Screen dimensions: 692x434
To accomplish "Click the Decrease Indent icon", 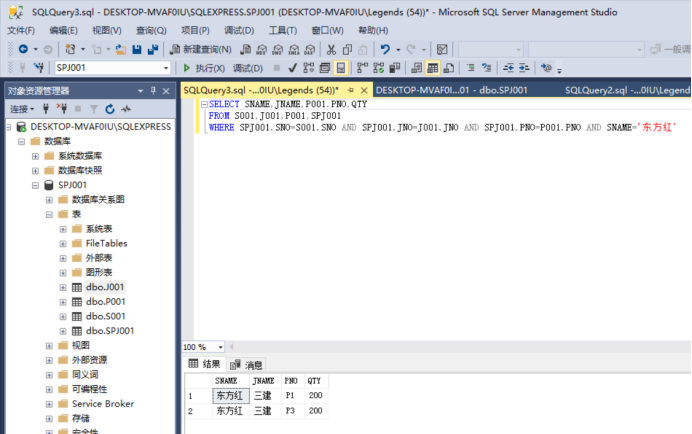I will pyautogui.click(x=508, y=68).
